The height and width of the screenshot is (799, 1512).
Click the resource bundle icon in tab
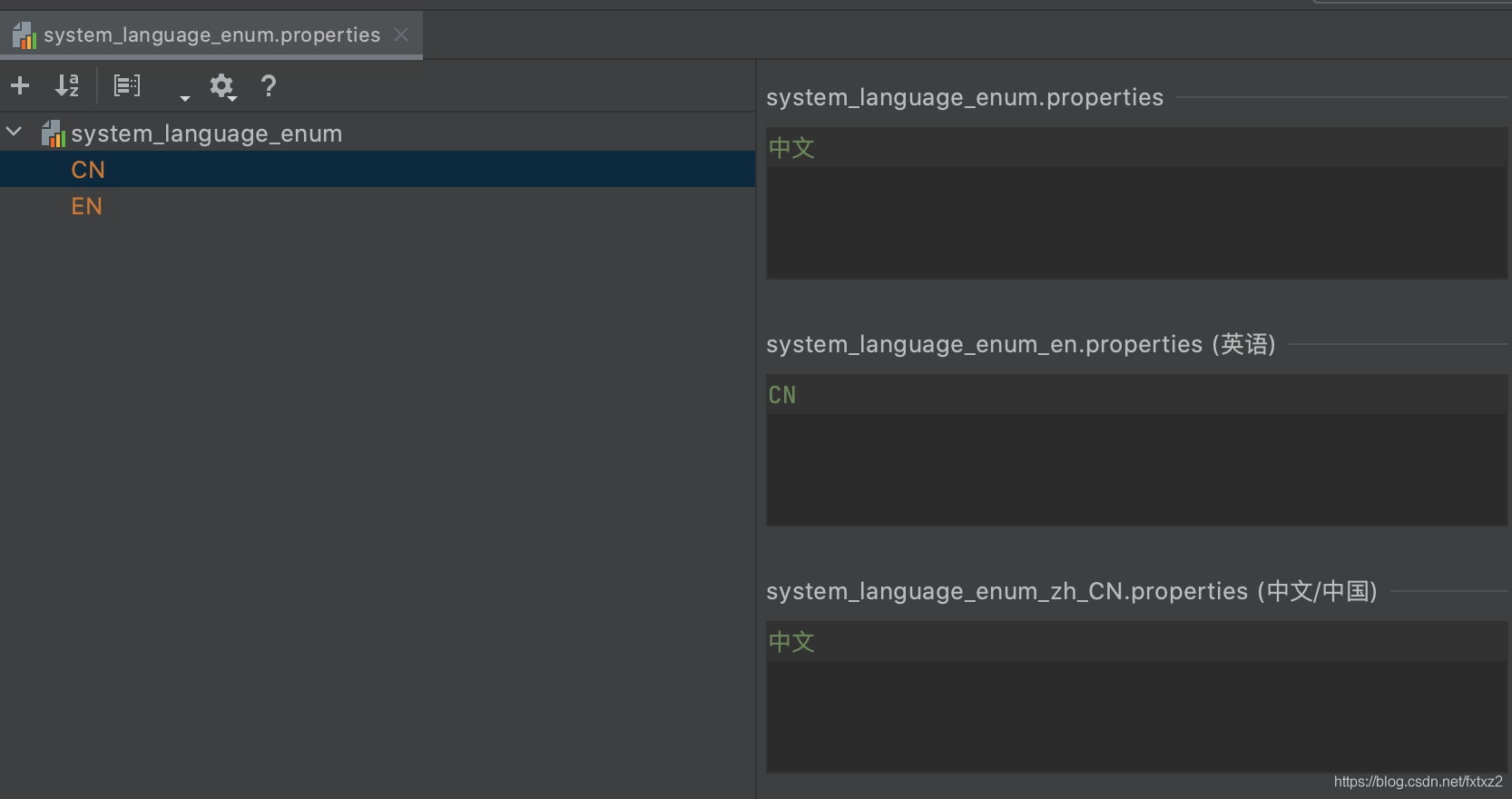(25, 35)
